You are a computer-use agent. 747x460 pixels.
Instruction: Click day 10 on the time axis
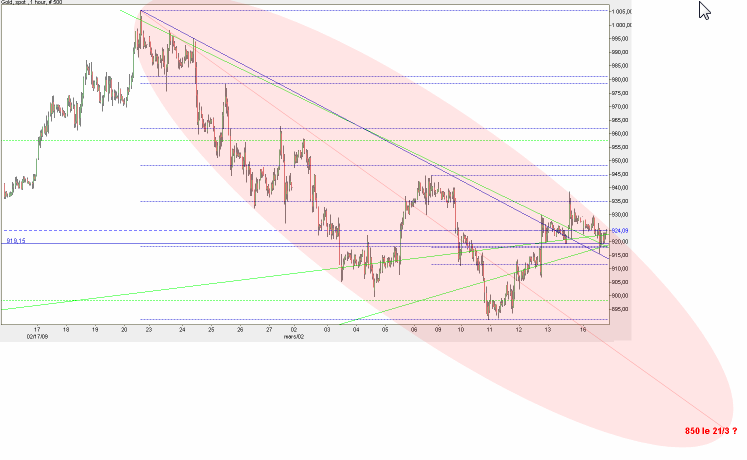click(x=461, y=329)
